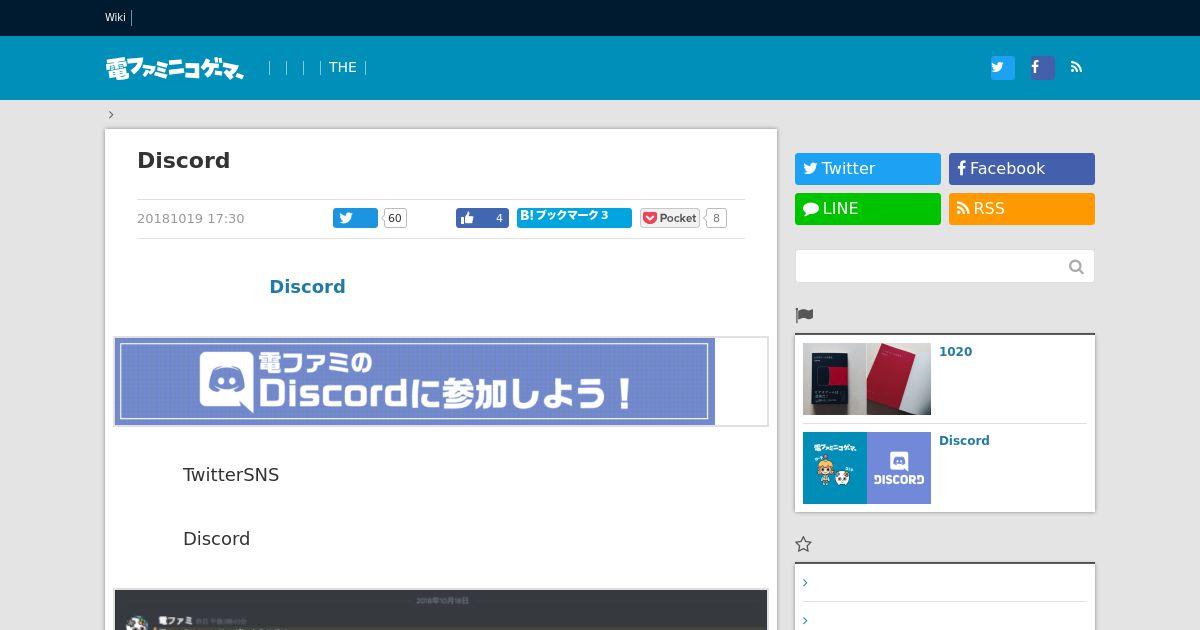The image size is (1200, 630).
Task: Open the Twitter icon in header
Action: (1002, 67)
